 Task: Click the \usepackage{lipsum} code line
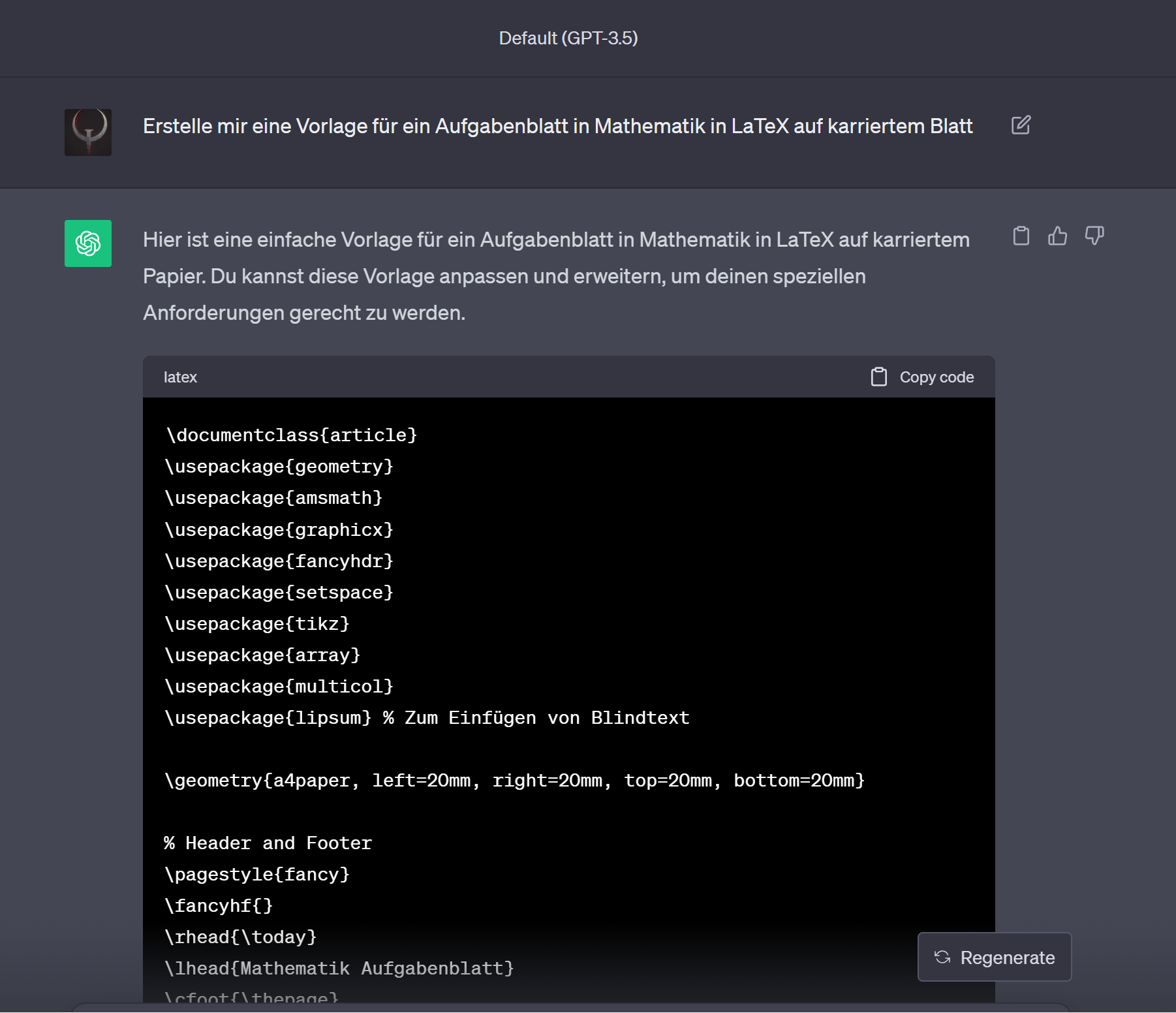tap(427, 718)
